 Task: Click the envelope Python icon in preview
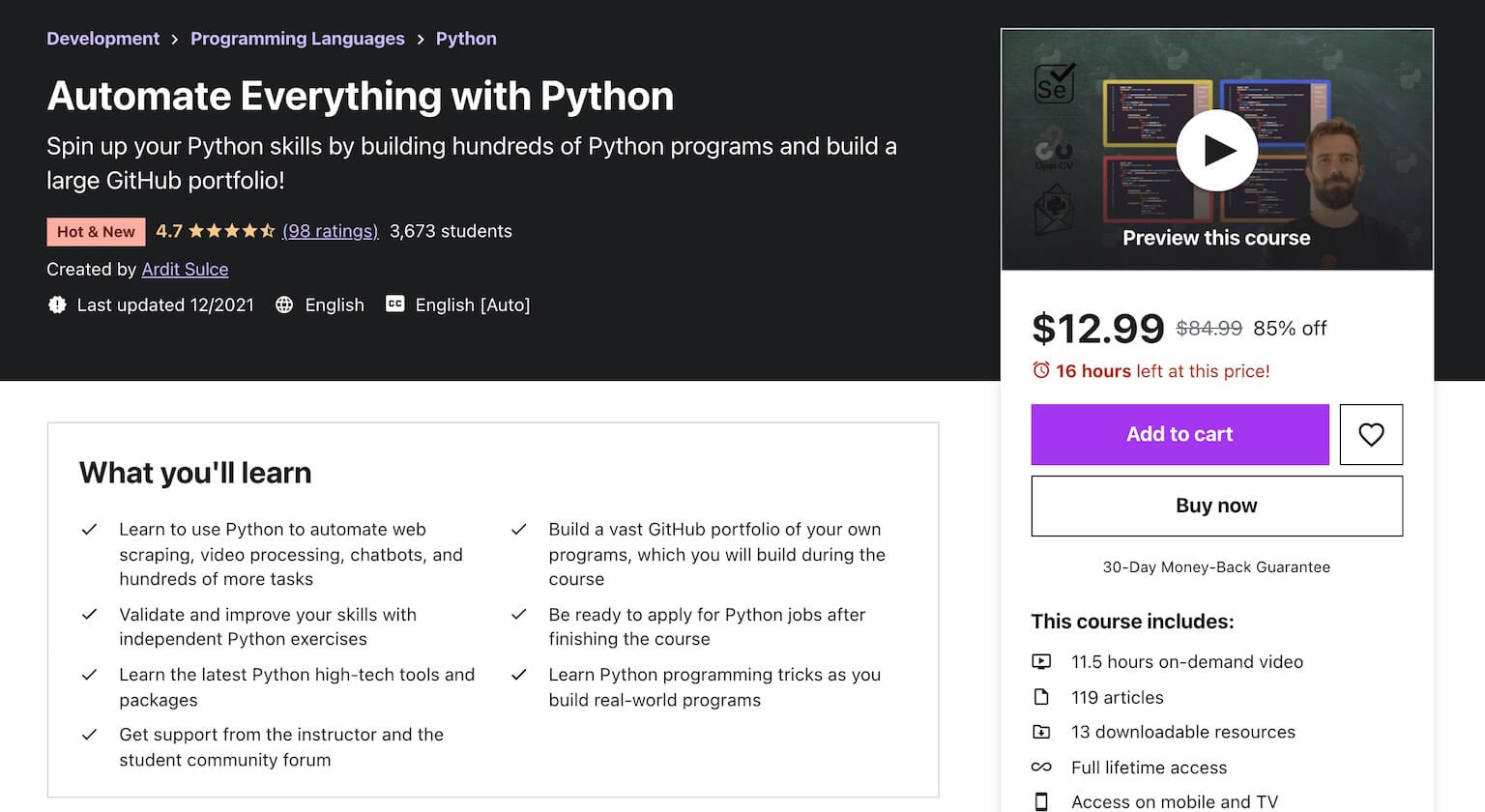(x=1054, y=211)
